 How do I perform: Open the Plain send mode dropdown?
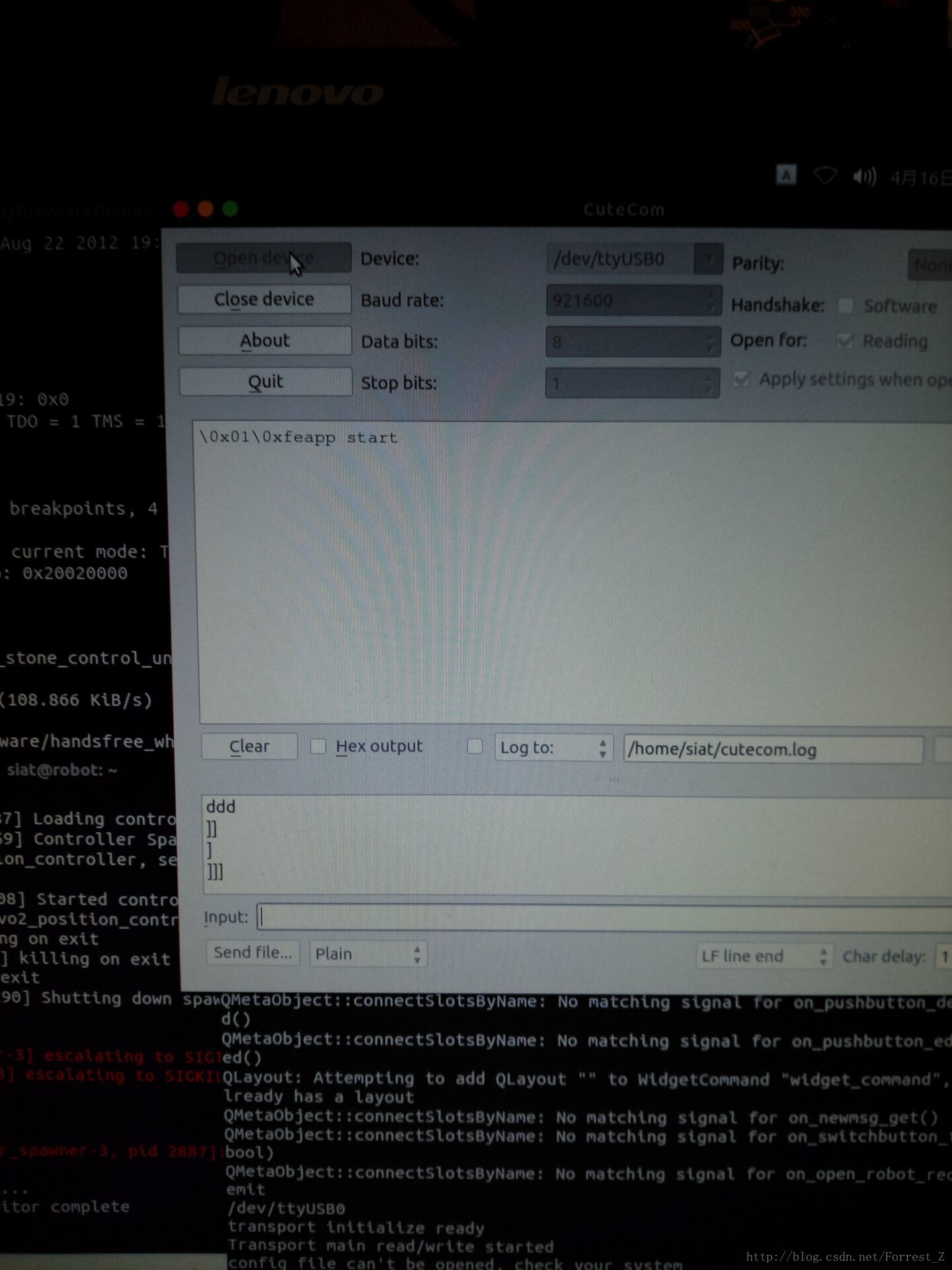click(x=368, y=954)
